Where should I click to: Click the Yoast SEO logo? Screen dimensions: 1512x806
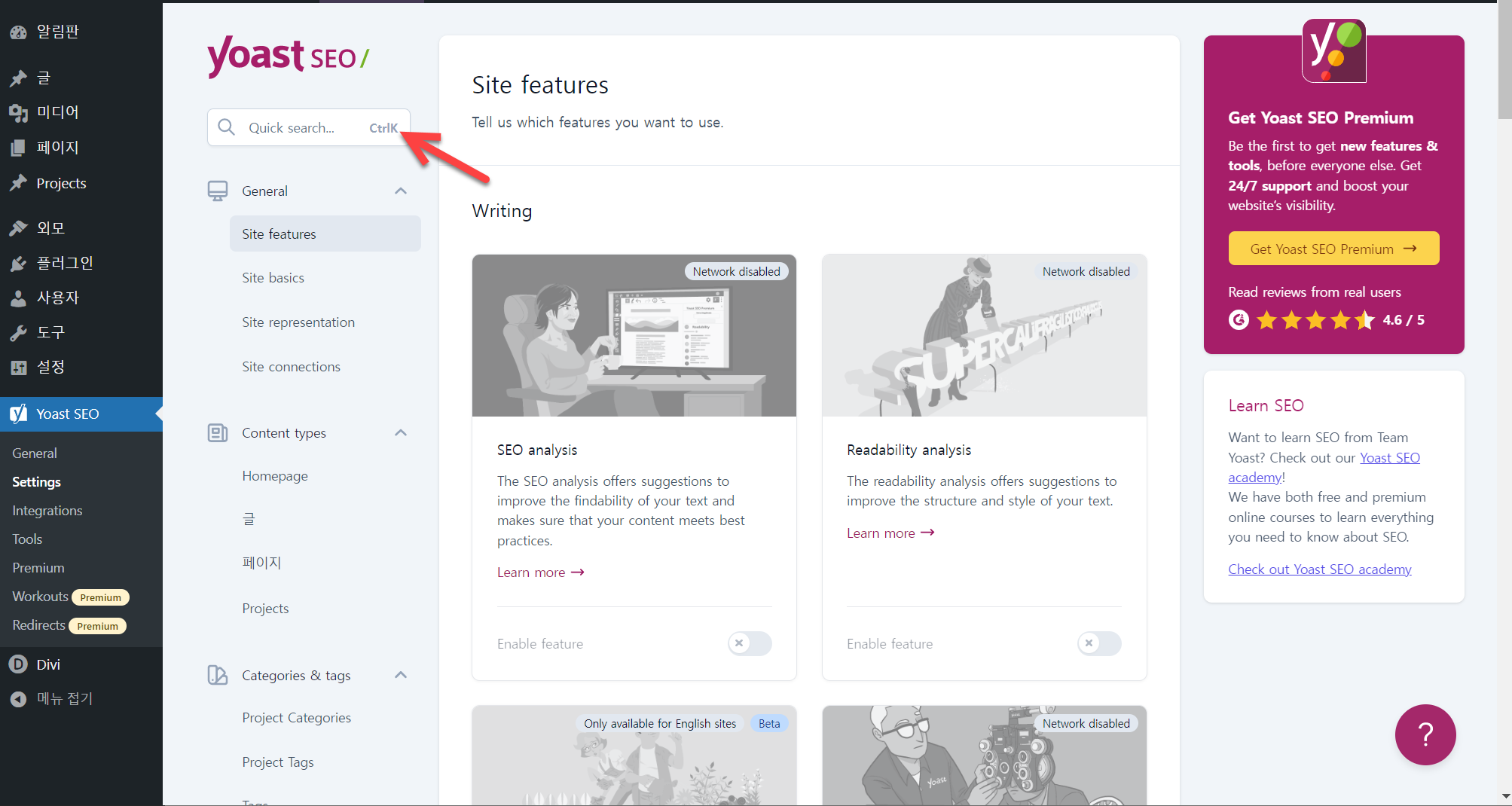pyautogui.click(x=289, y=56)
